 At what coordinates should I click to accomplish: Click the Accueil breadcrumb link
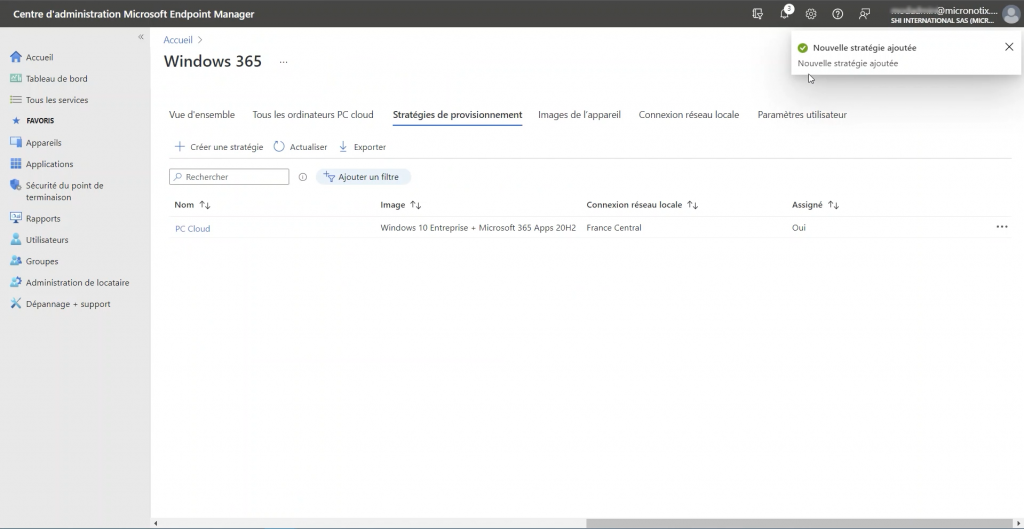pos(178,40)
